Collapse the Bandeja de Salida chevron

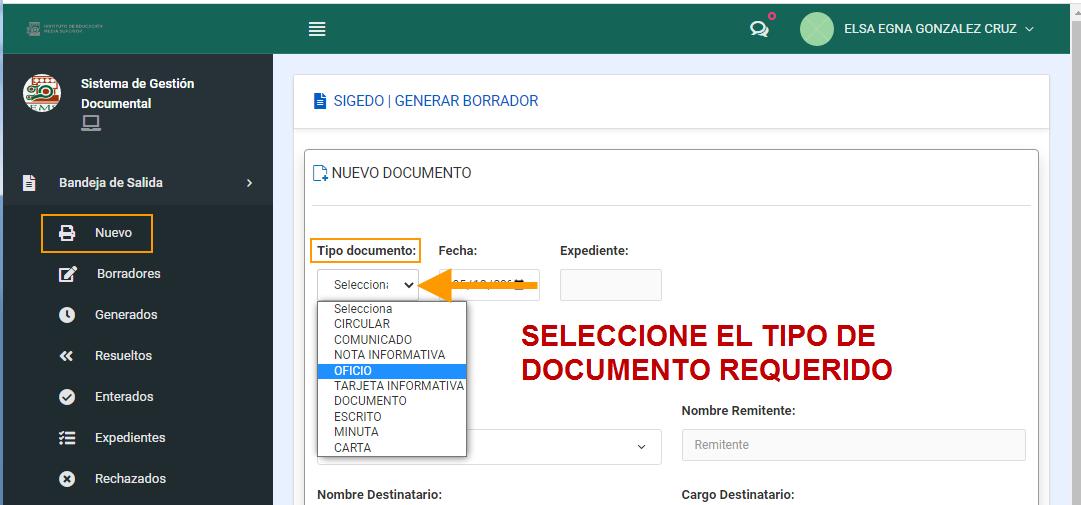click(x=250, y=183)
